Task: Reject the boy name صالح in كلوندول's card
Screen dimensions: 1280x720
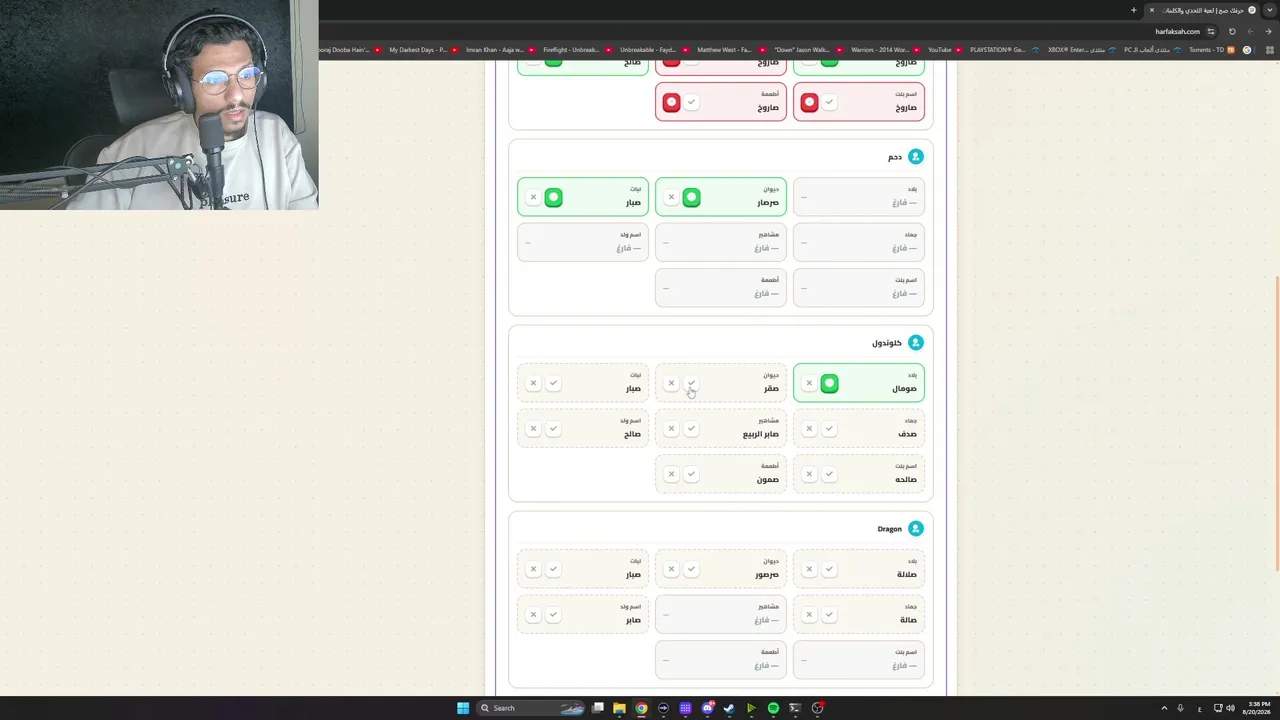Action: [533, 428]
